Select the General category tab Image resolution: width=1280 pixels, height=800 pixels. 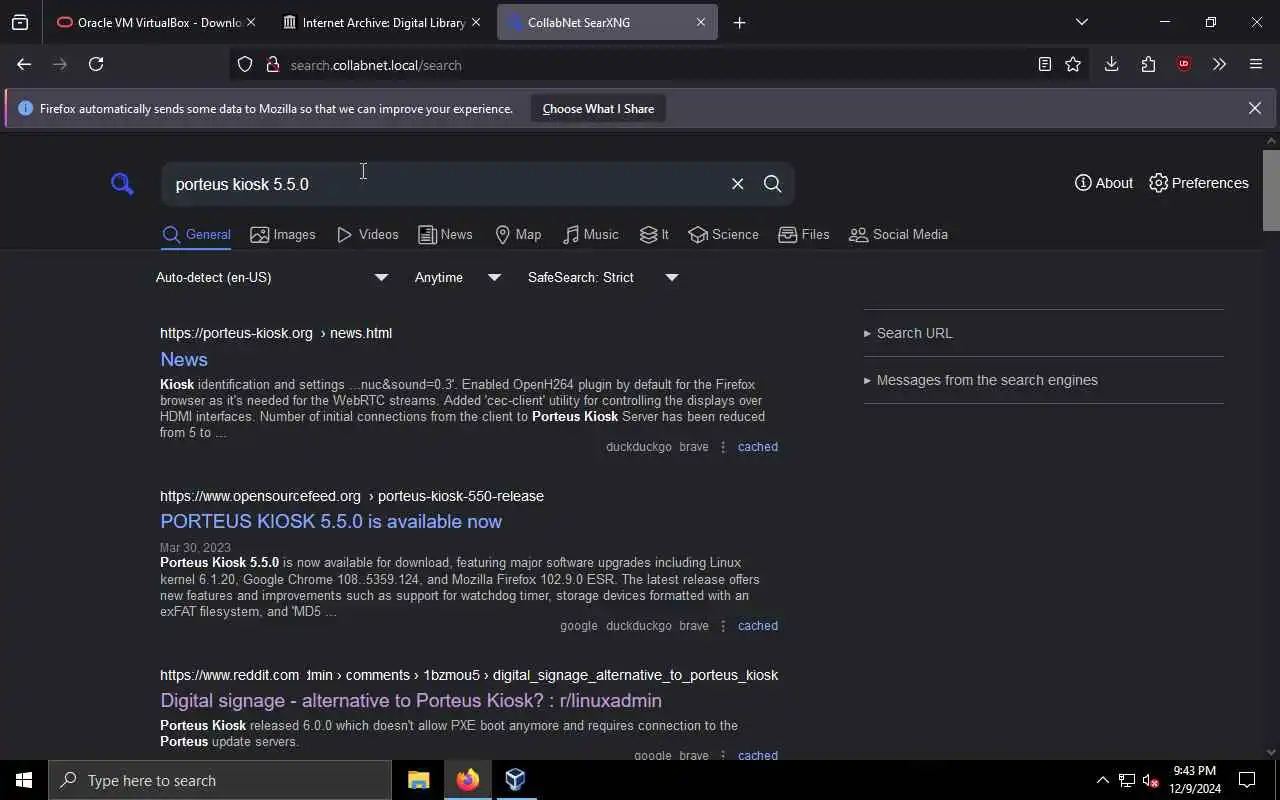(x=196, y=234)
